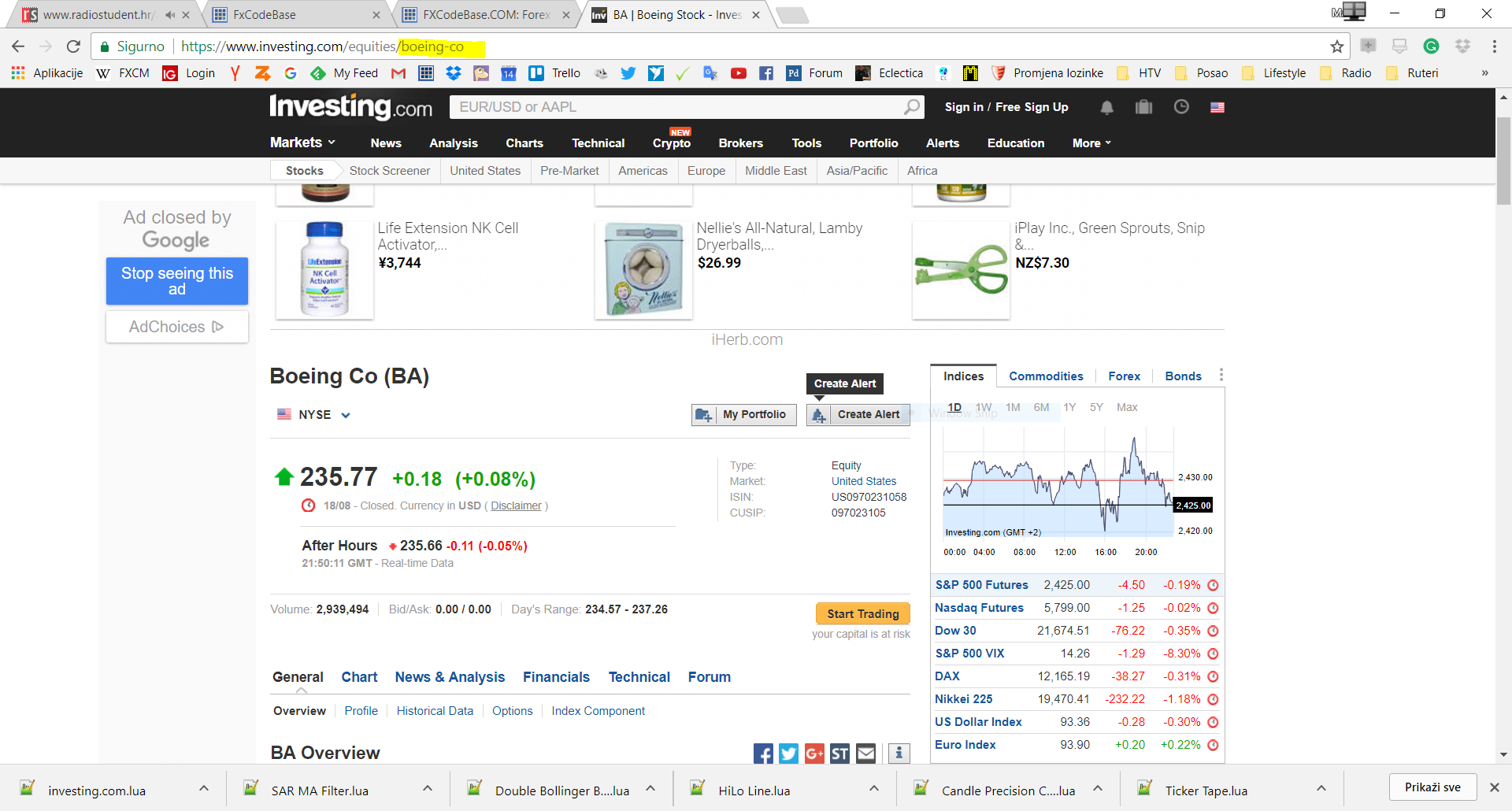Screen dimensions: 1512x811
Task: Click Prikaži sve downloads button
Action: click(x=1432, y=787)
